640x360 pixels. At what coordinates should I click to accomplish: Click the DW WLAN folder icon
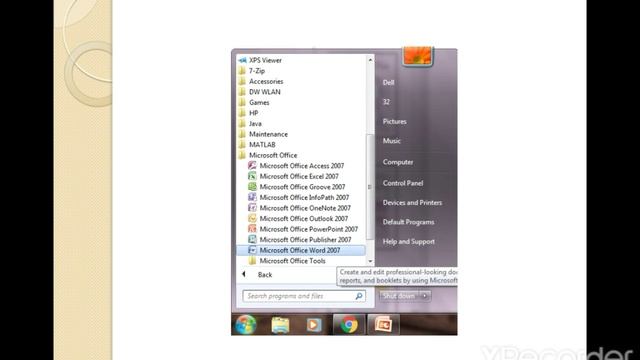(x=242, y=92)
